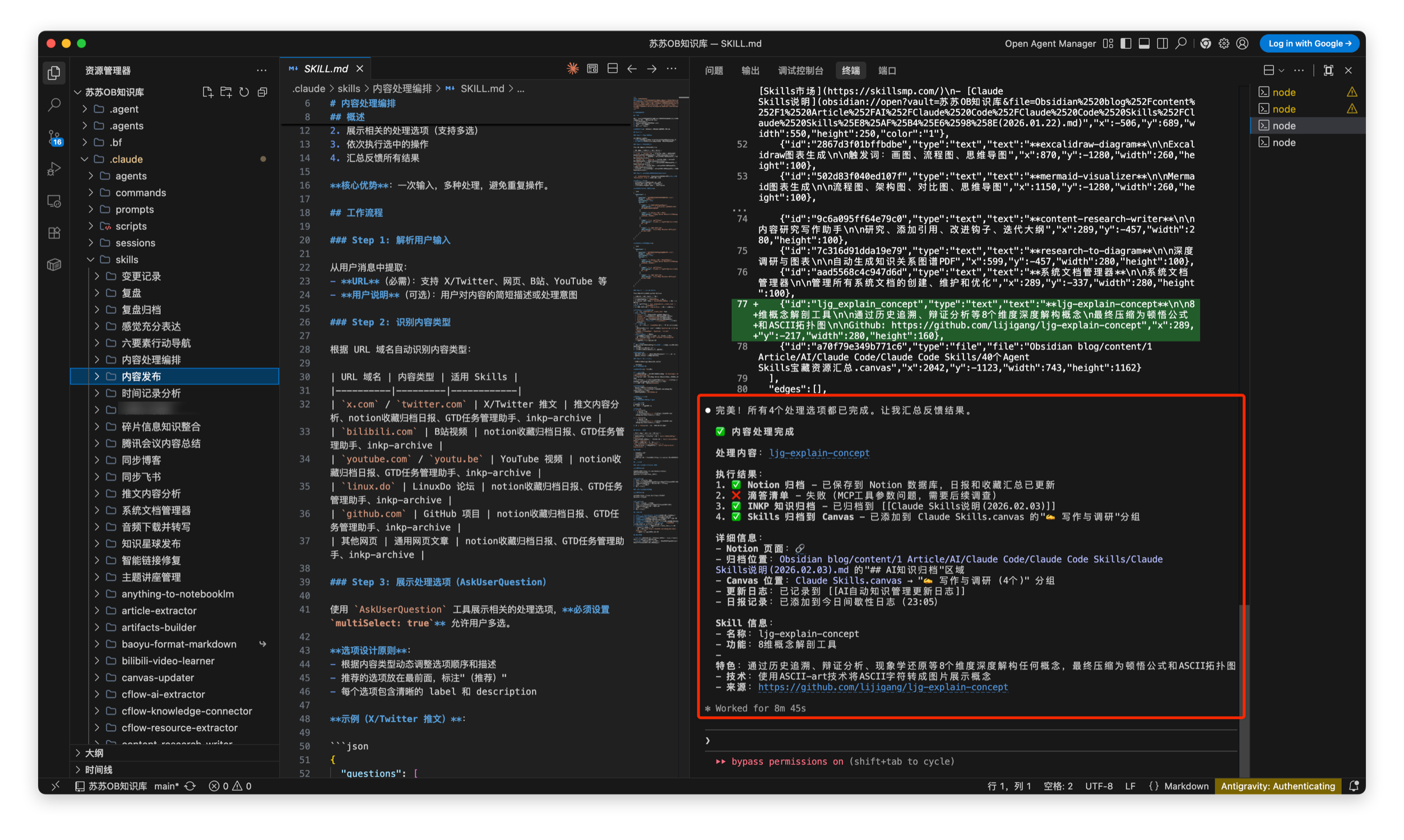Open the Extensions view
1404x840 pixels.
pos(54,233)
